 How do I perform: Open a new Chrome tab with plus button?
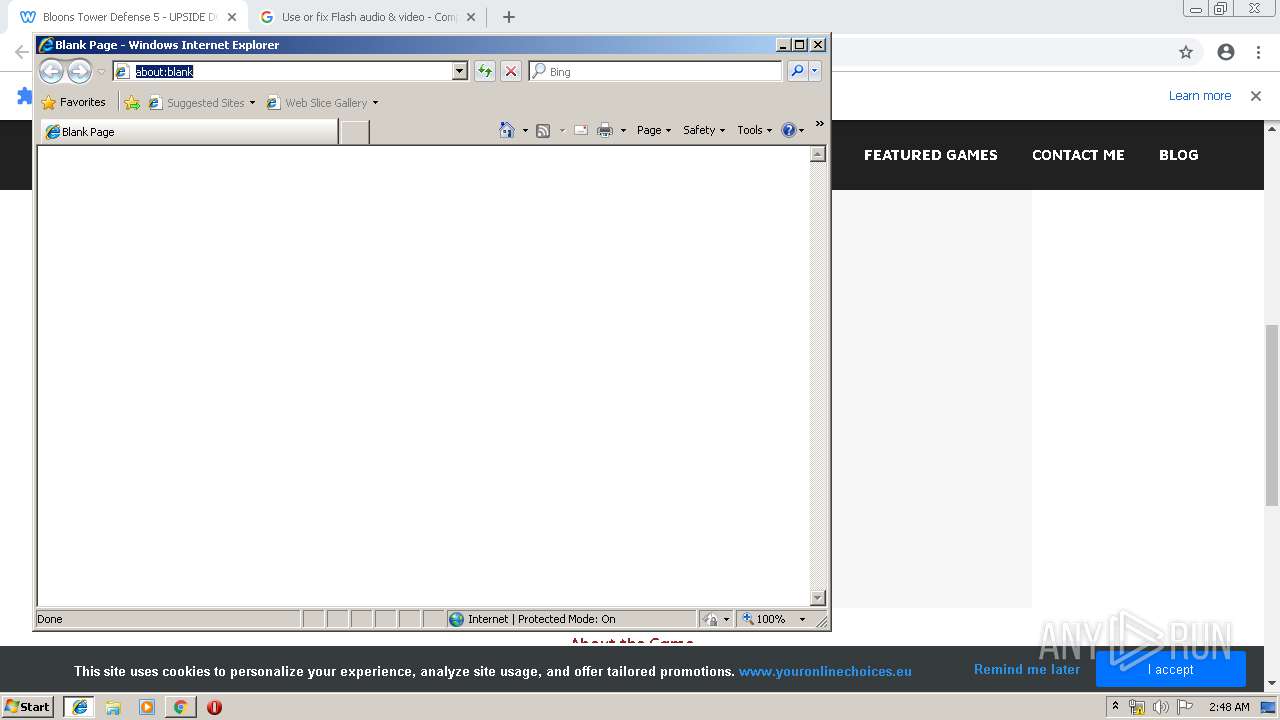click(508, 17)
